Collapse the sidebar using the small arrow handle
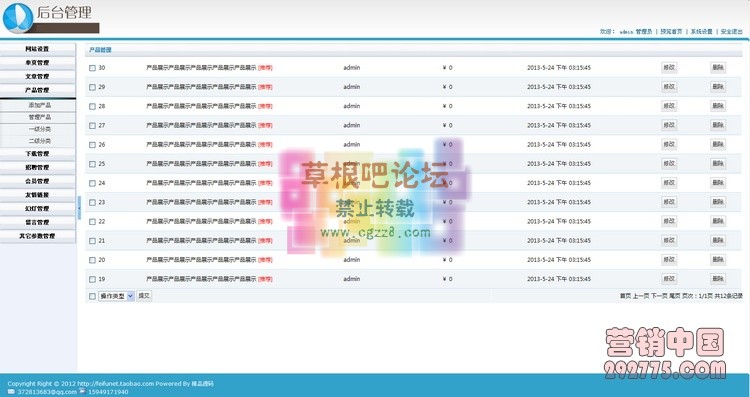 (79, 208)
